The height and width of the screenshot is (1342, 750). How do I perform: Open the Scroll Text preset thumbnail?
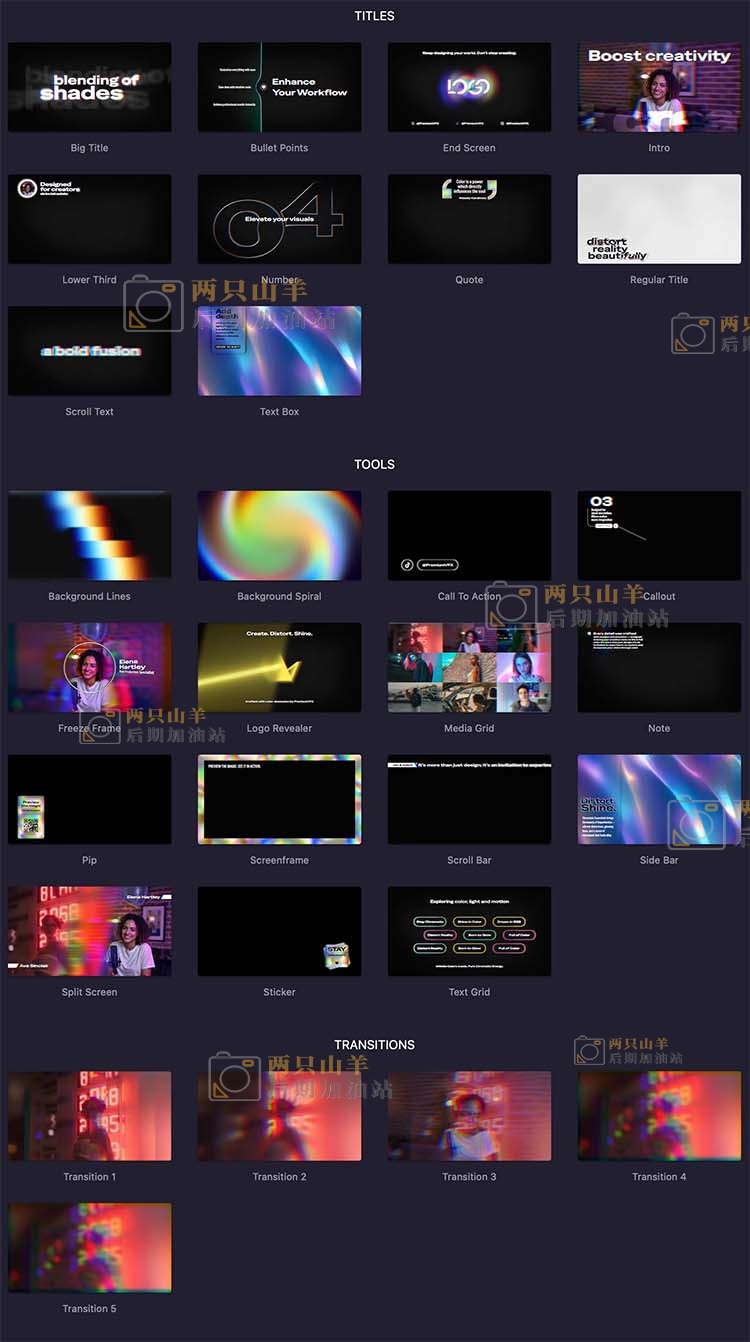pos(89,351)
